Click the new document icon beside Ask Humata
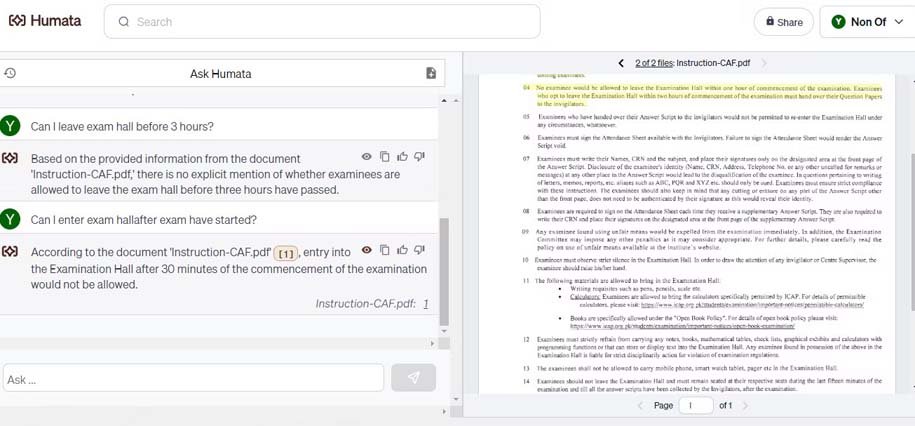Viewport: 915px width, 426px height. point(431,73)
